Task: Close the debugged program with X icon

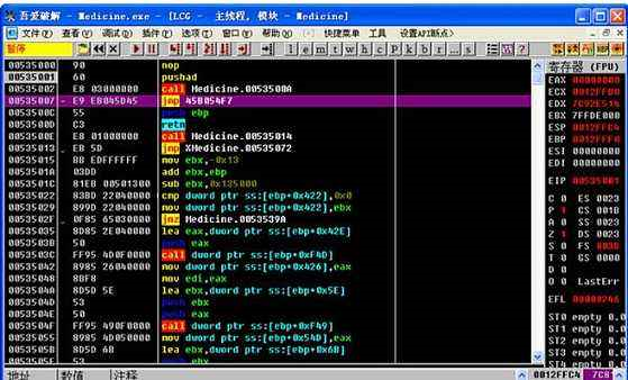Action: coord(114,49)
